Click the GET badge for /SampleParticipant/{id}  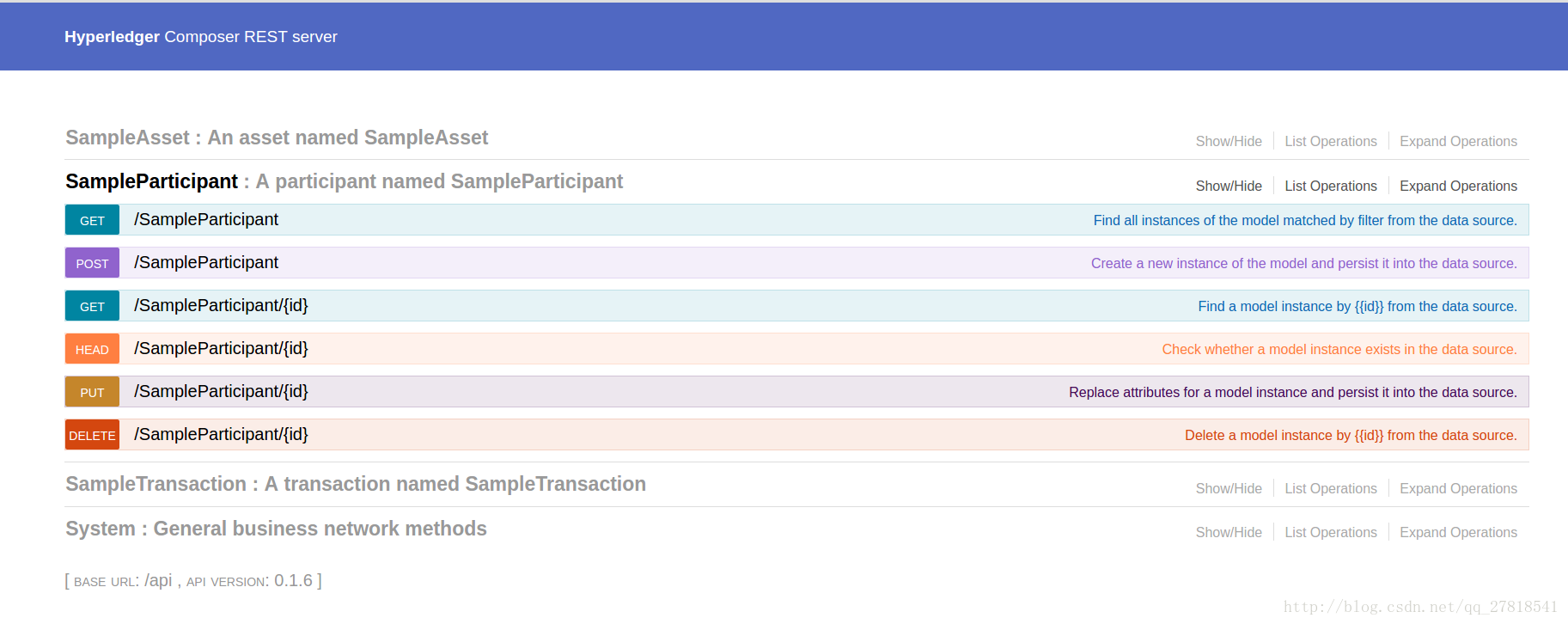(92, 307)
